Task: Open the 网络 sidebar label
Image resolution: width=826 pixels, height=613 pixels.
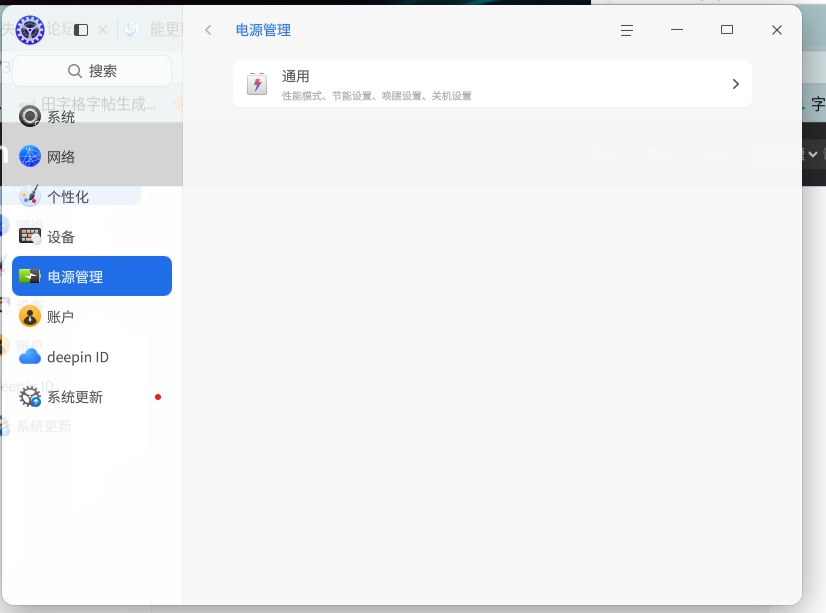Action: point(61,157)
